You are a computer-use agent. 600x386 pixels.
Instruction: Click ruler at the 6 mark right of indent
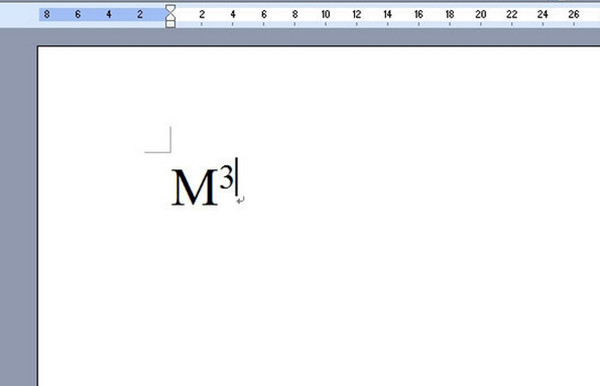click(264, 15)
